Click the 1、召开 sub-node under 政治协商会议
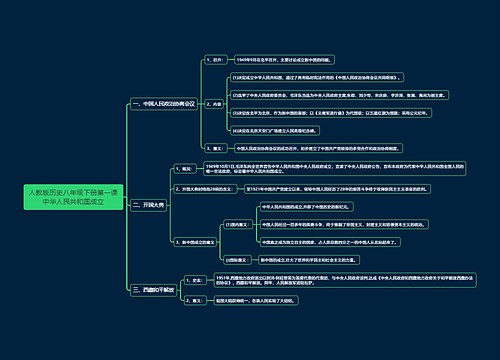 coord(216,60)
